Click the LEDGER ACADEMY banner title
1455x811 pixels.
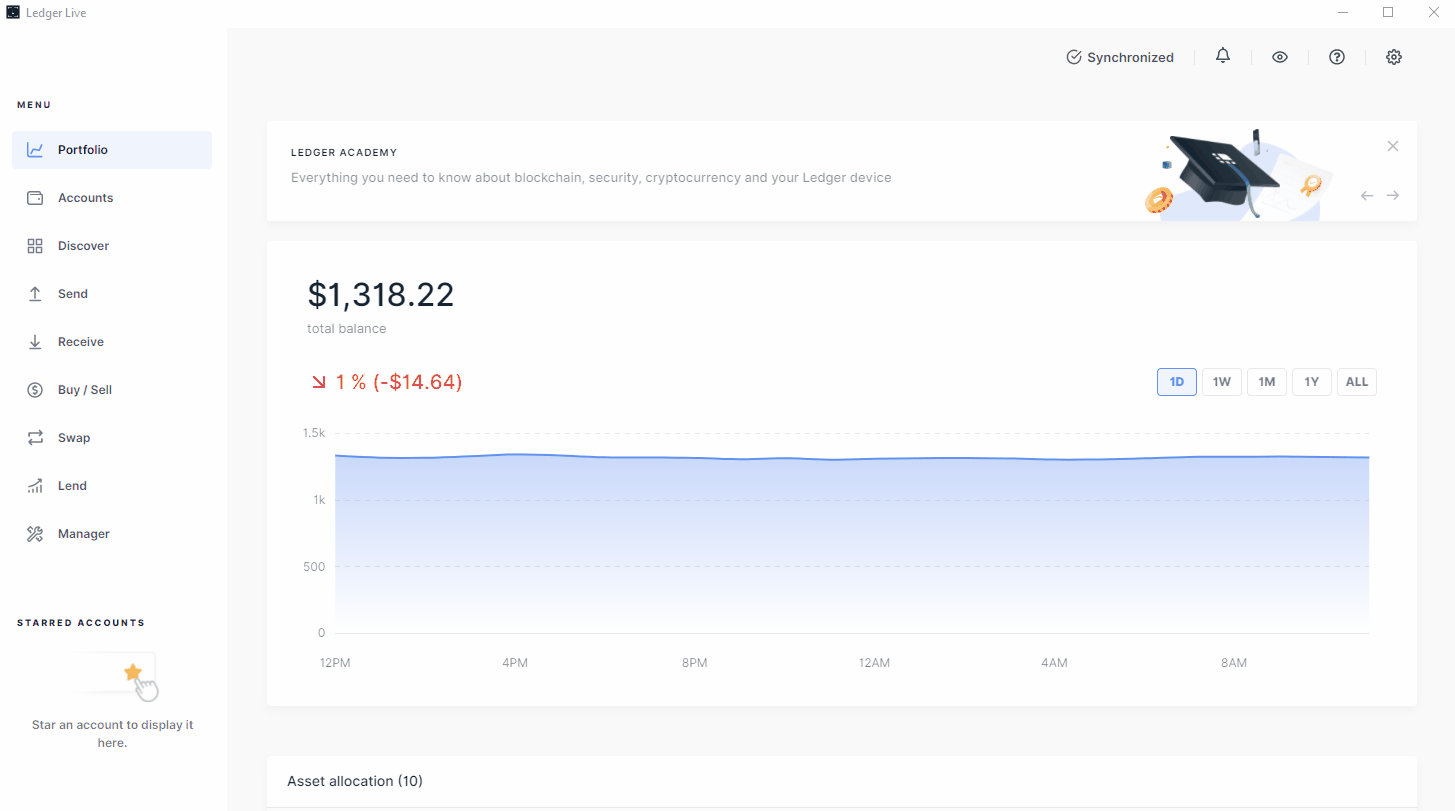tap(344, 153)
